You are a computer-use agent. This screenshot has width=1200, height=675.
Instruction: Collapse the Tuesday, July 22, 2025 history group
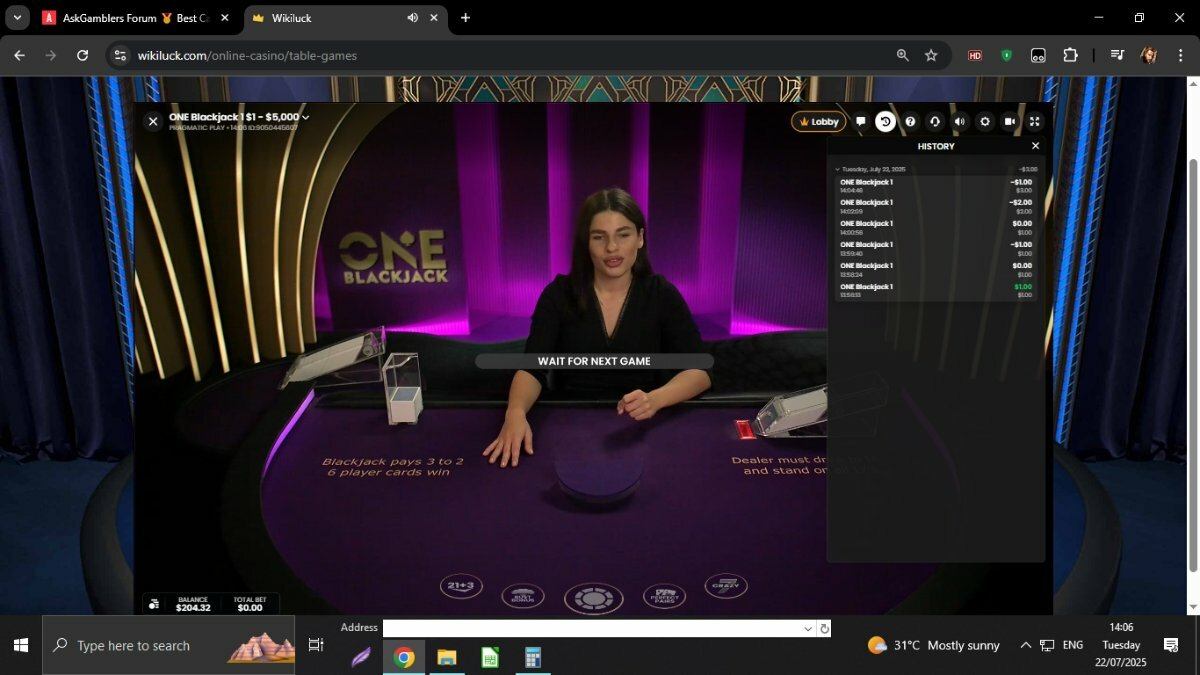[838, 169]
